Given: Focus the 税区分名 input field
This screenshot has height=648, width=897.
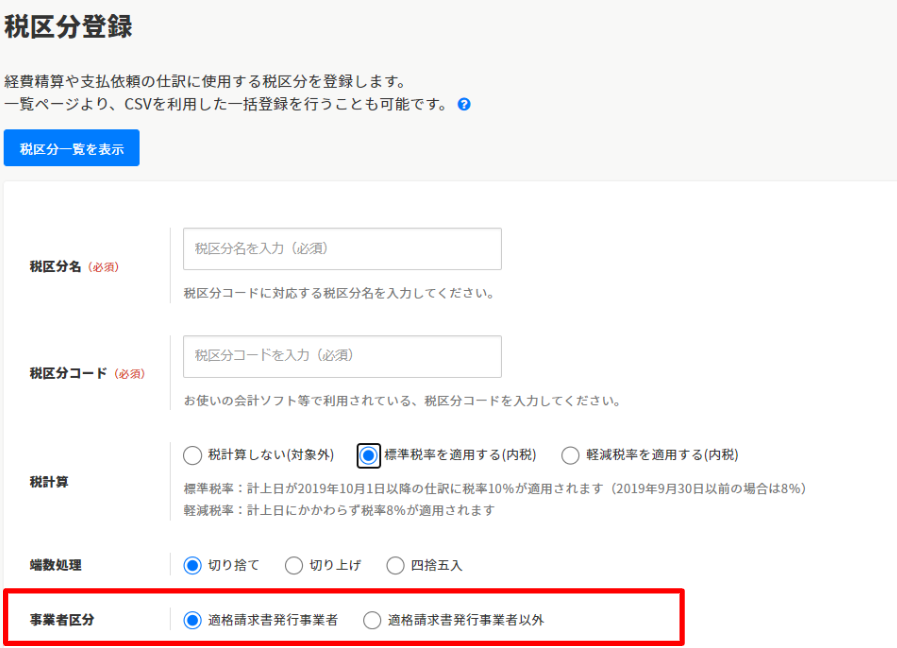Looking at the screenshot, I should [x=342, y=249].
